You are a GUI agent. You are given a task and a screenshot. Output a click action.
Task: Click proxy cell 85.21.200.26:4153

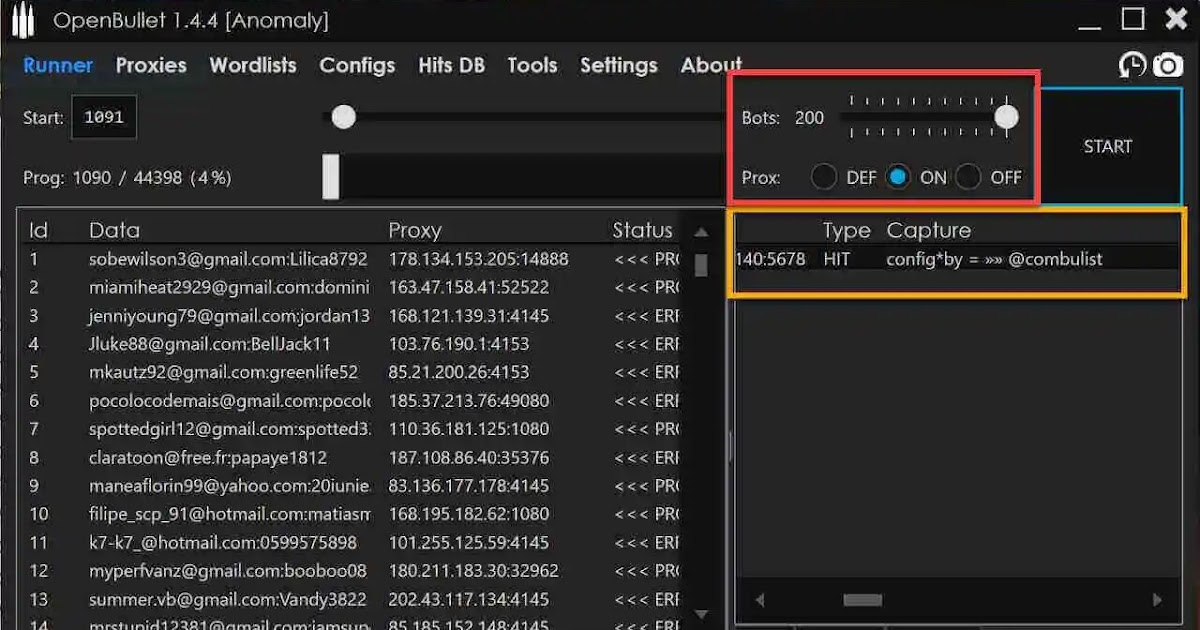458,372
